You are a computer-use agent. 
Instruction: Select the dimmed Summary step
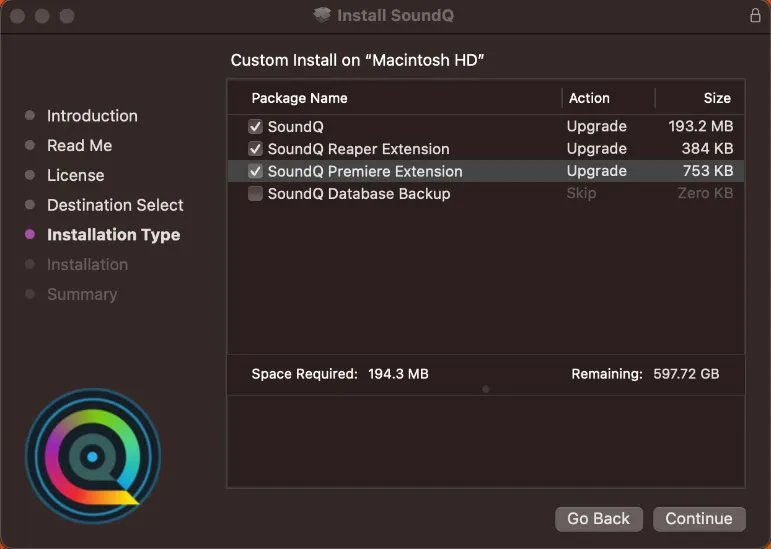[82, 294]
